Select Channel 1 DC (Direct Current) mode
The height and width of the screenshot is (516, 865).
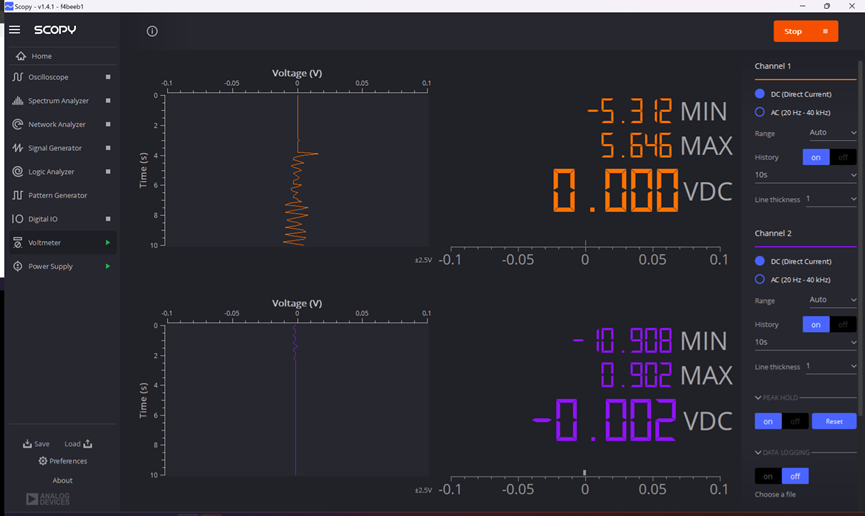point(760,94)
